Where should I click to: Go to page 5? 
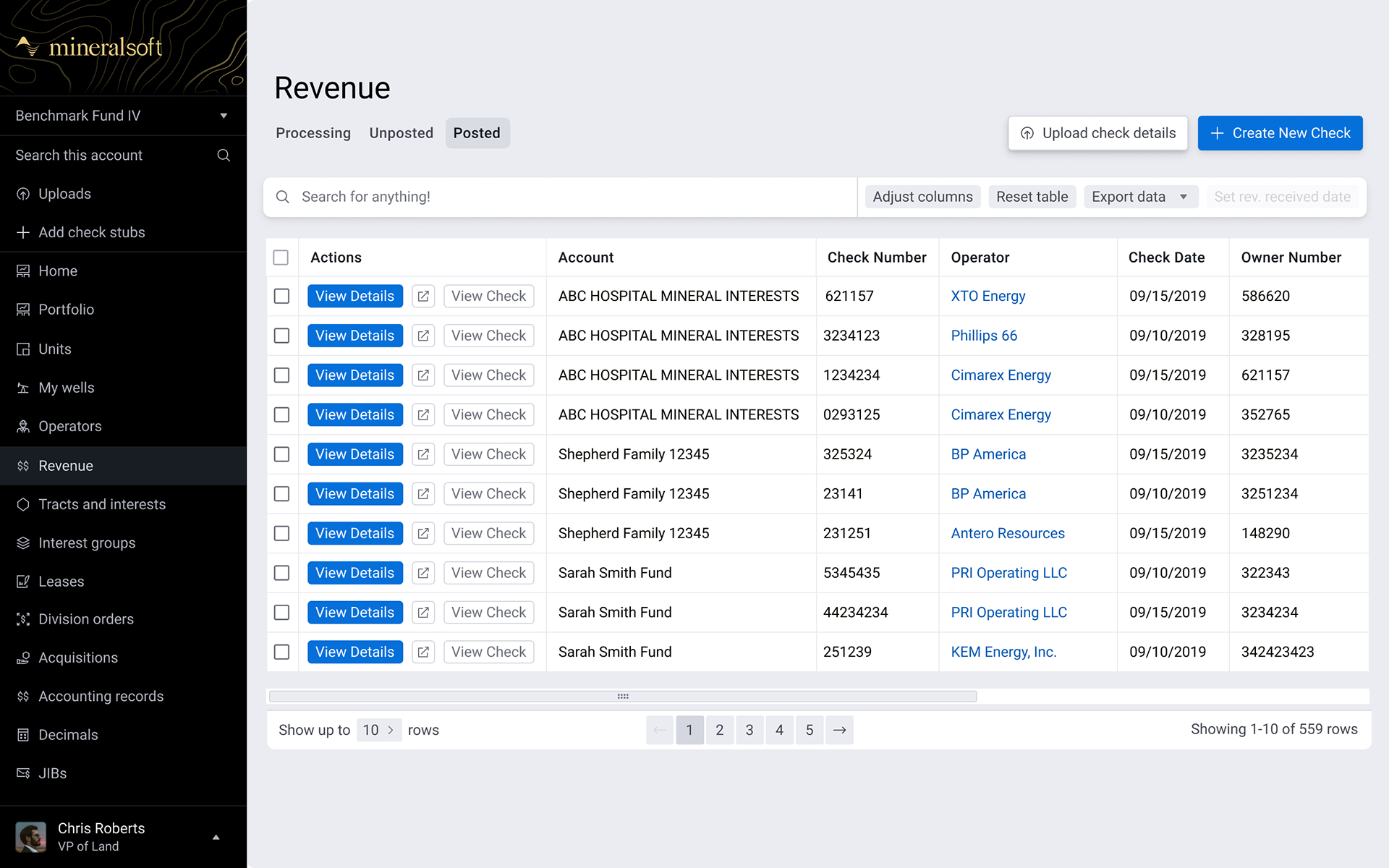[x=810, y=730]
